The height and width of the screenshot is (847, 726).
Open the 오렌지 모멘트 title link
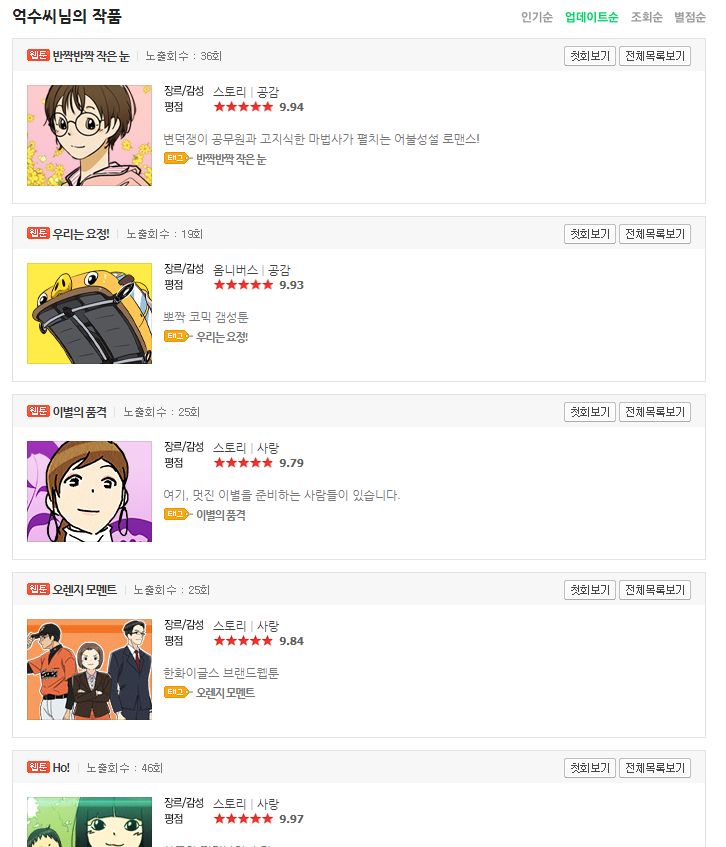85,590
